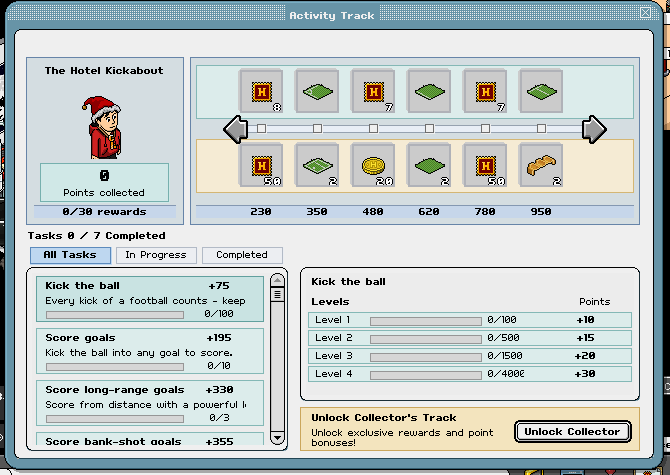Select collector-track grass tile above 620
The width and height of the screenshot is (670, 475).
[429, 165]
